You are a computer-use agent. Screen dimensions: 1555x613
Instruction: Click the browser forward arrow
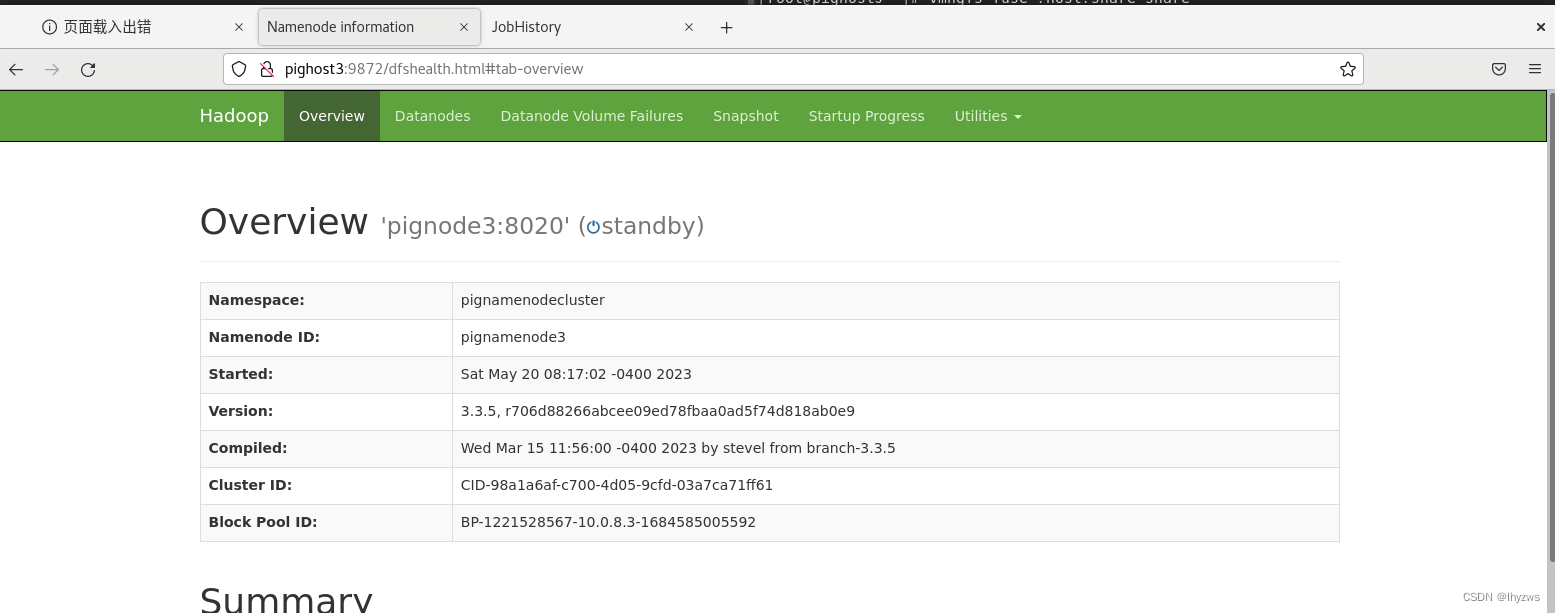point(52,69)
